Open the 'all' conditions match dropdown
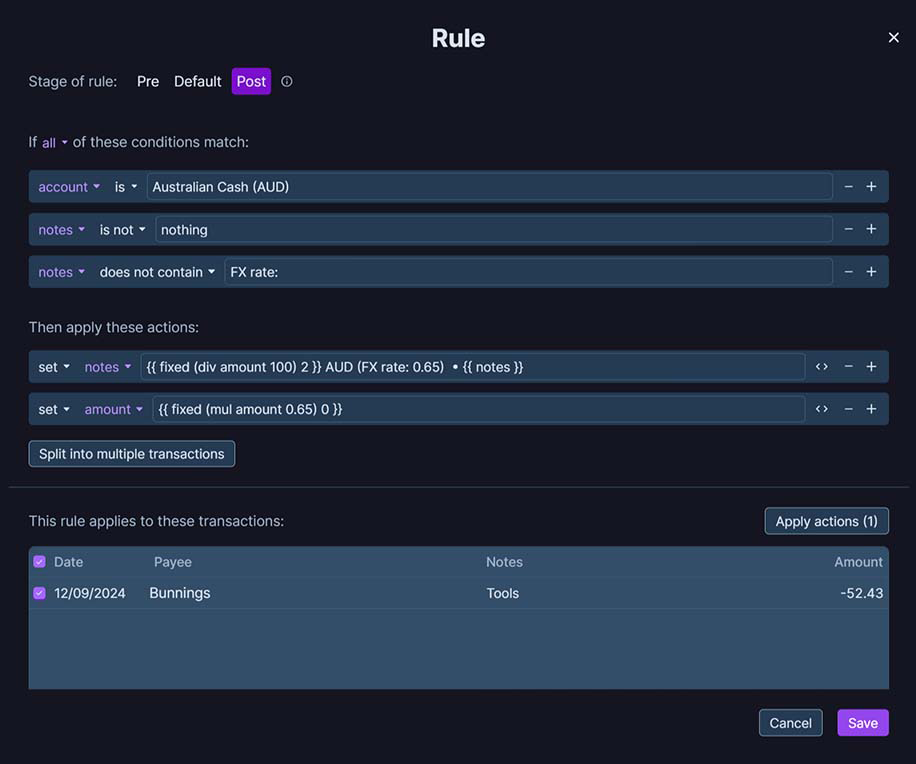The image size is (916, 764). pyautogui.click(x=54, y=143)
